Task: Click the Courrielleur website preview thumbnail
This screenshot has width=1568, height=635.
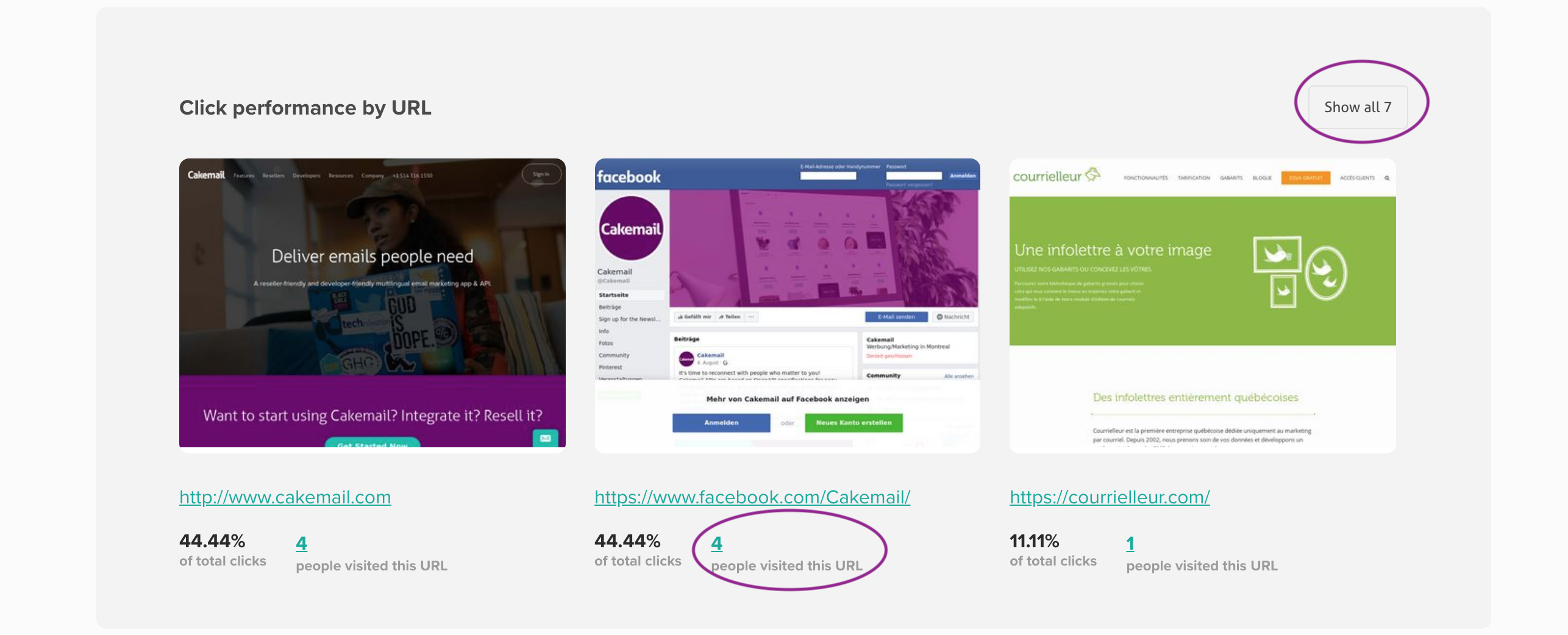Action: (1202, 305)
